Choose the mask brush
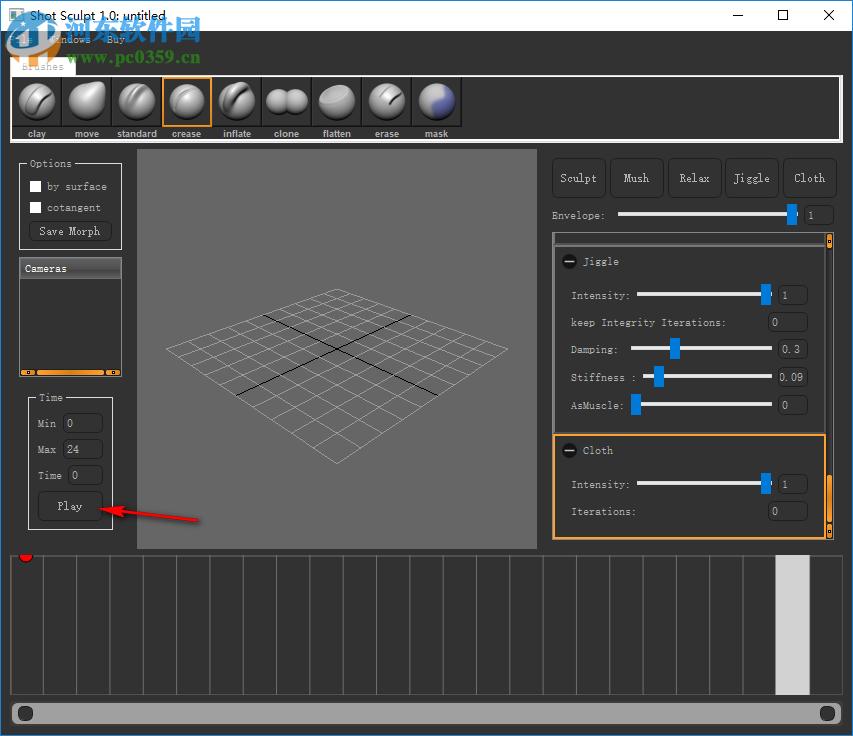The image size is (853, 736). tap(437, 102)
